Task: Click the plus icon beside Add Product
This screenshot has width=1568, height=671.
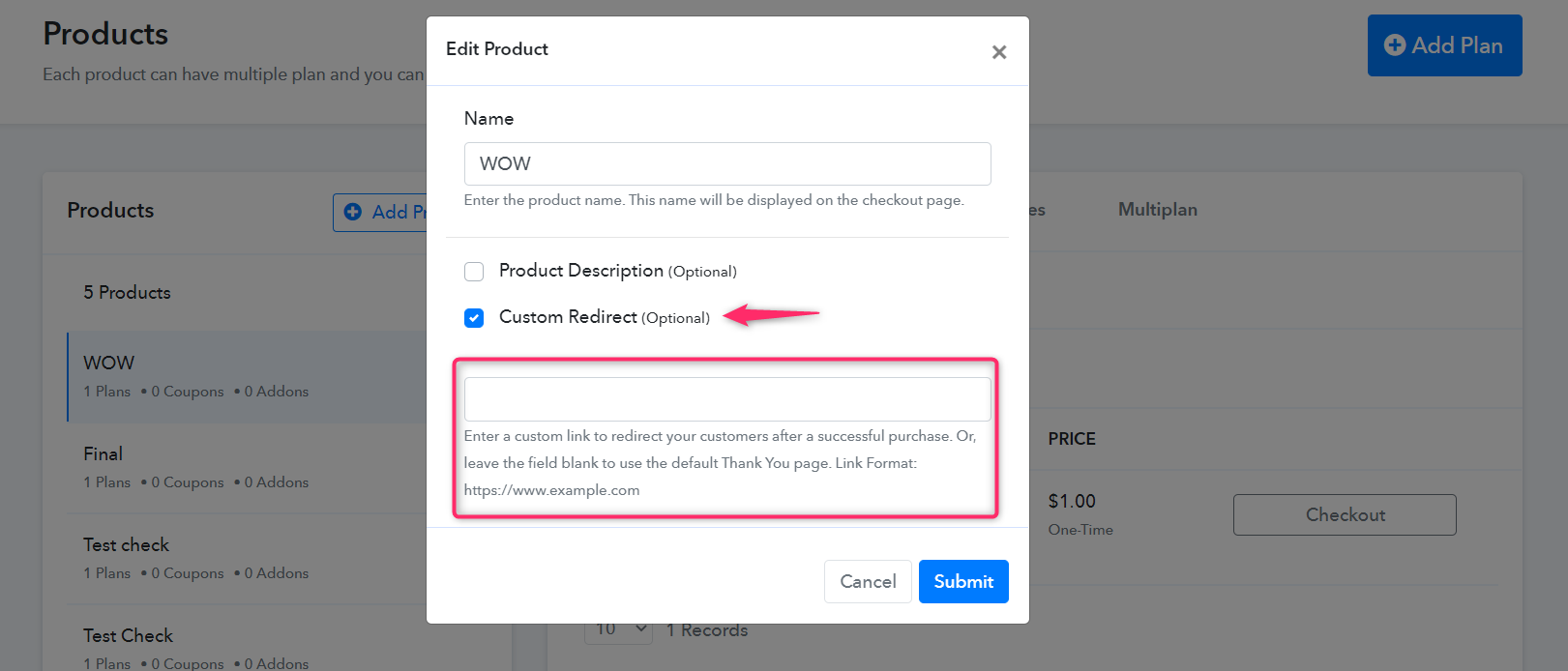Action: 353,212
